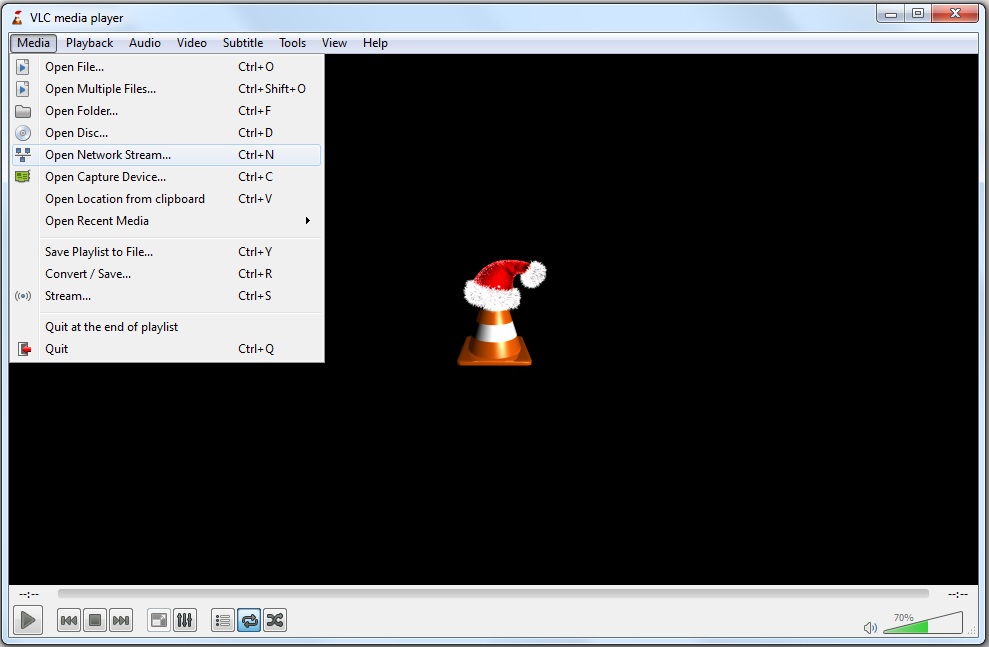This screenshot has height=647, width=989.
Task: Click the Stream broadcast icon
Action: coord(23,296)
